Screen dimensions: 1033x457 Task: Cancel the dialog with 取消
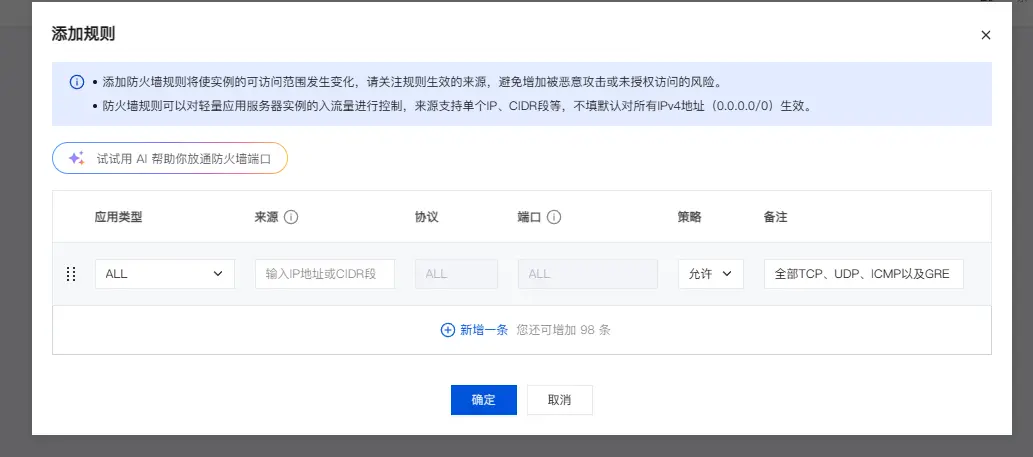559,400
